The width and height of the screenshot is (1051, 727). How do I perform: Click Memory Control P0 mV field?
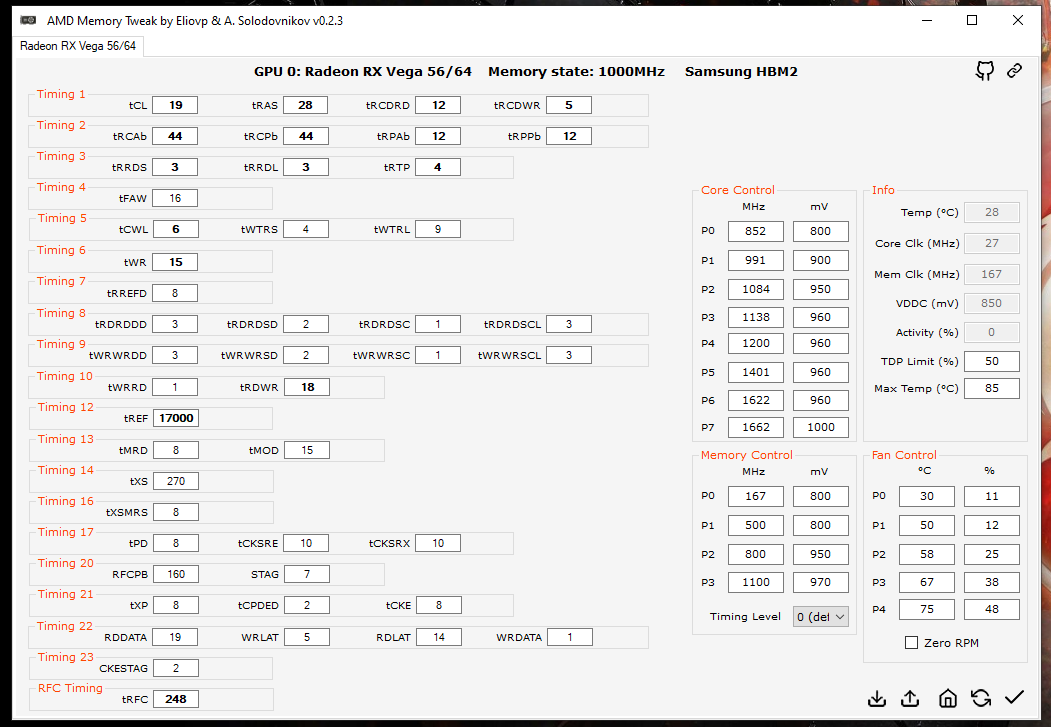[x=820, y=497]
